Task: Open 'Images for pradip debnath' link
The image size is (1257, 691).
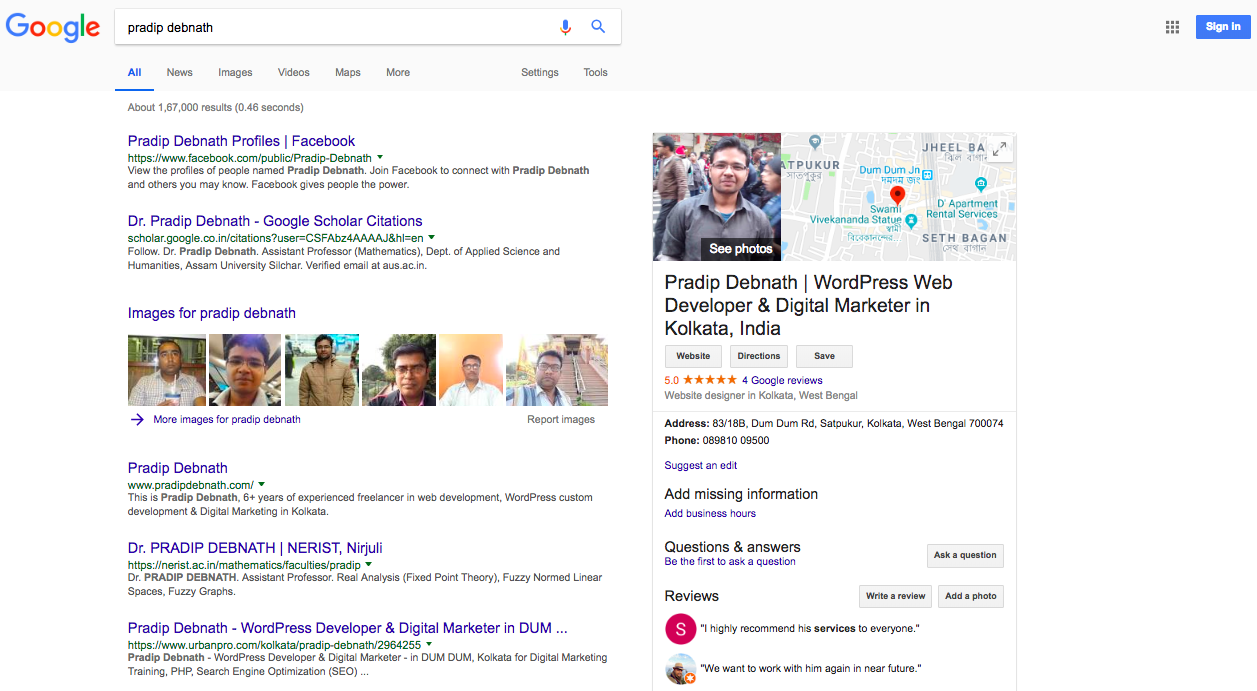Action: pos(212,313)
